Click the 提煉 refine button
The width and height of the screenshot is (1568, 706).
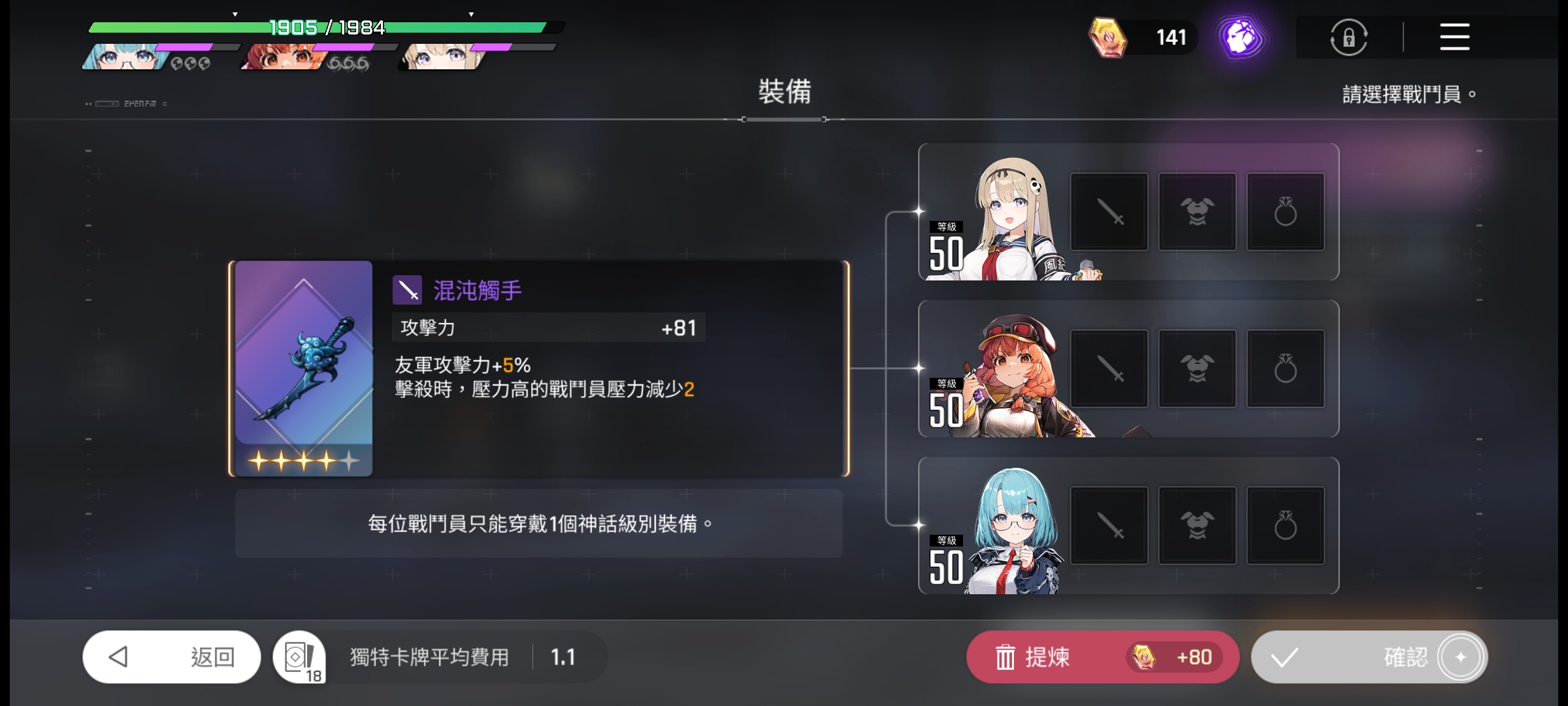[1103, 657]
